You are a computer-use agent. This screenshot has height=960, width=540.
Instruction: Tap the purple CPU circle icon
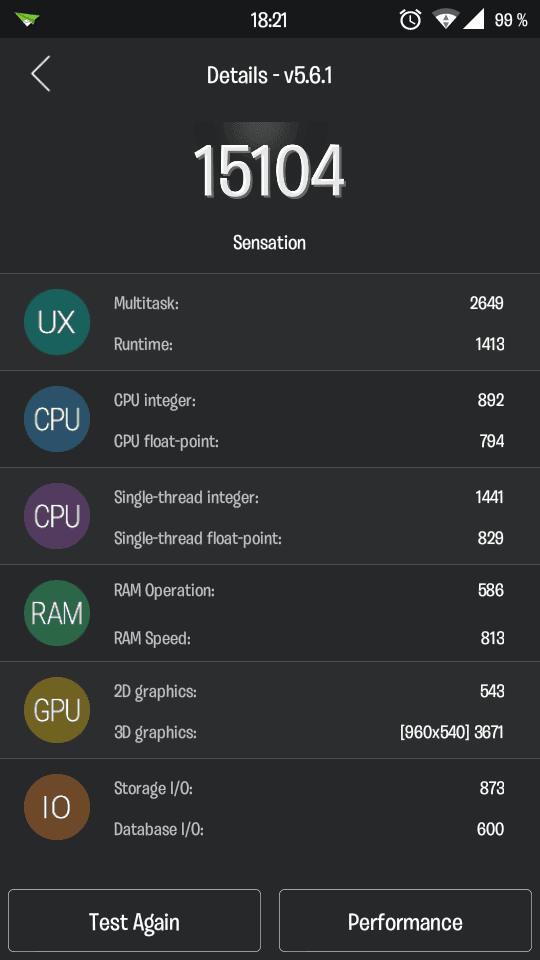click(57, 516)
